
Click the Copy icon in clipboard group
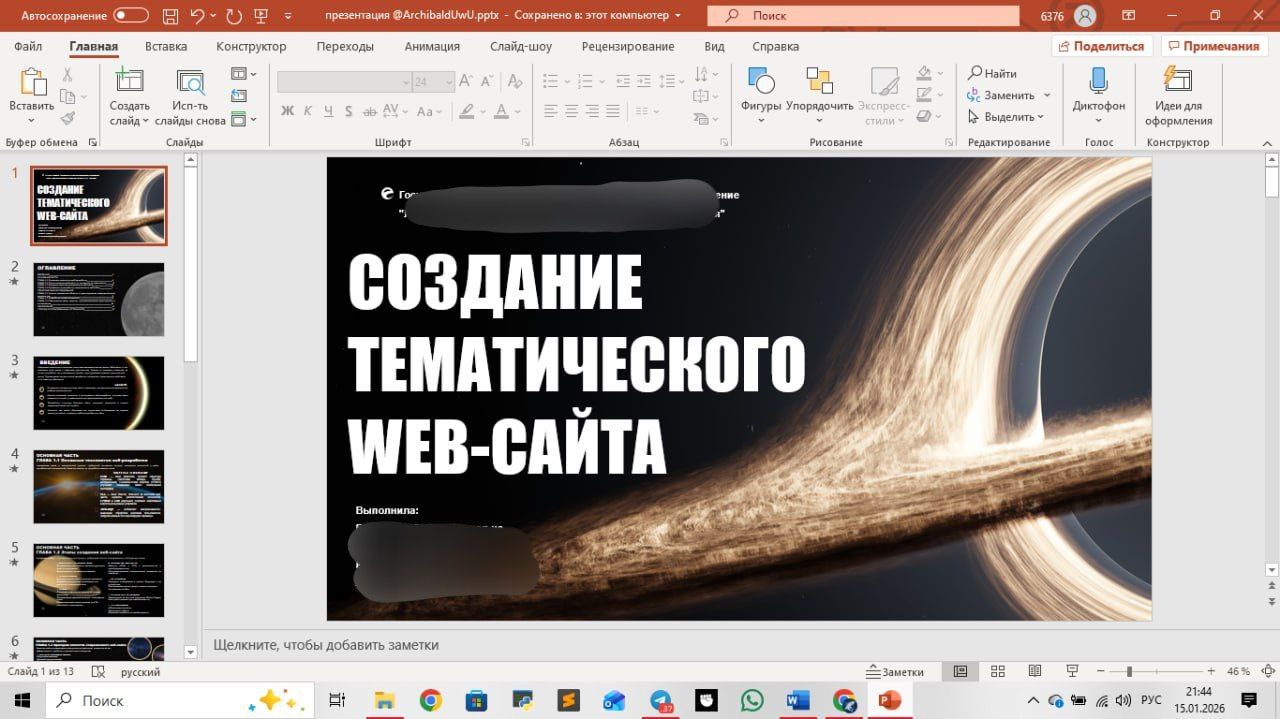[x=67, y=97]
